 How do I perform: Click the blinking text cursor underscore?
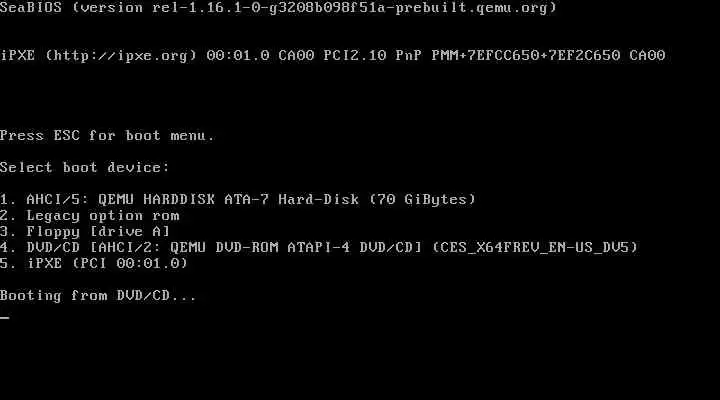[5, 316]
